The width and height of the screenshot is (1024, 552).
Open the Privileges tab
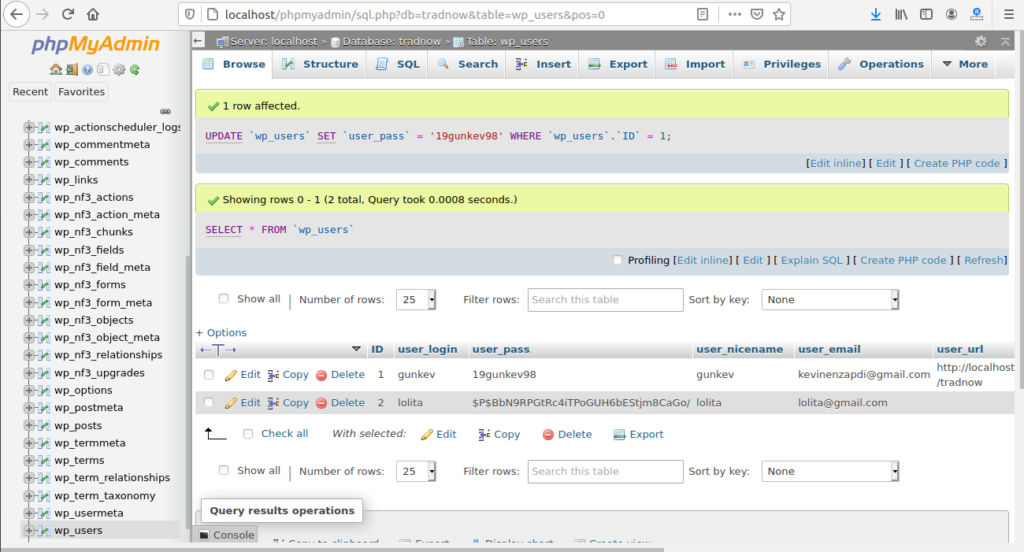pos(782,64)
